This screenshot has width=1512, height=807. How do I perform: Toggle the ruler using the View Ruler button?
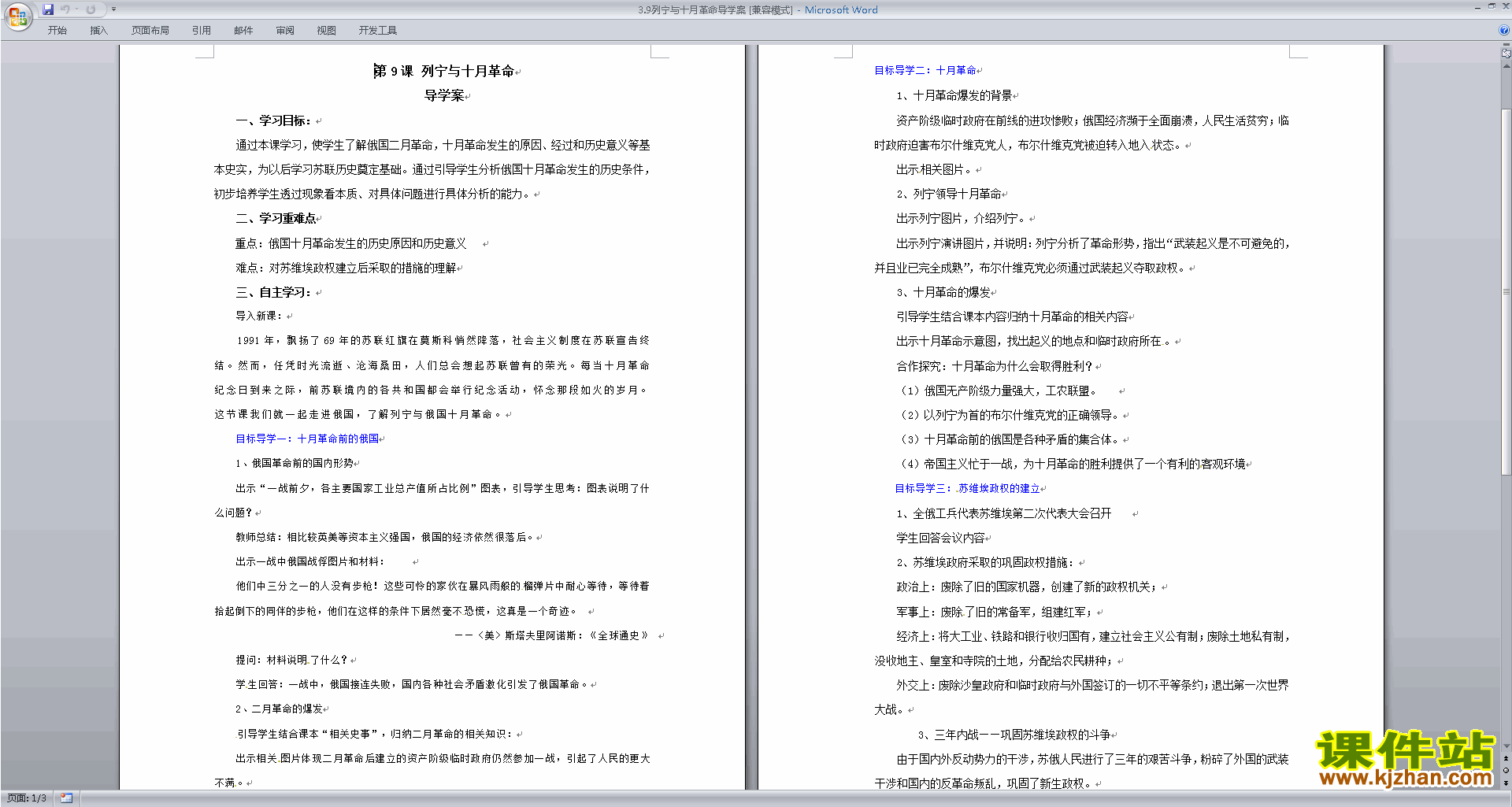(x=1506, y=54)
